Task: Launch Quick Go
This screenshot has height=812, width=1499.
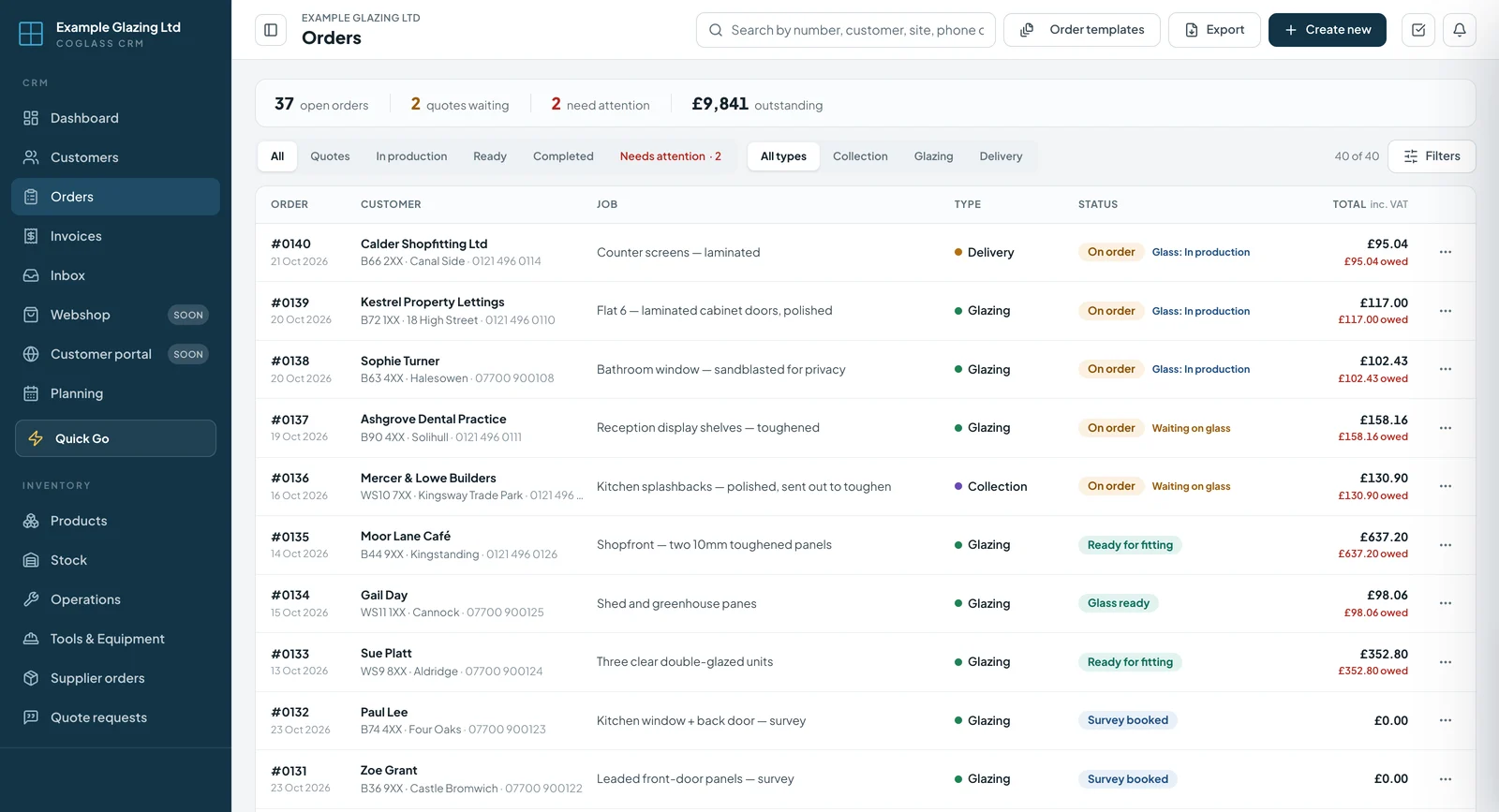Action: click(115, 438)
